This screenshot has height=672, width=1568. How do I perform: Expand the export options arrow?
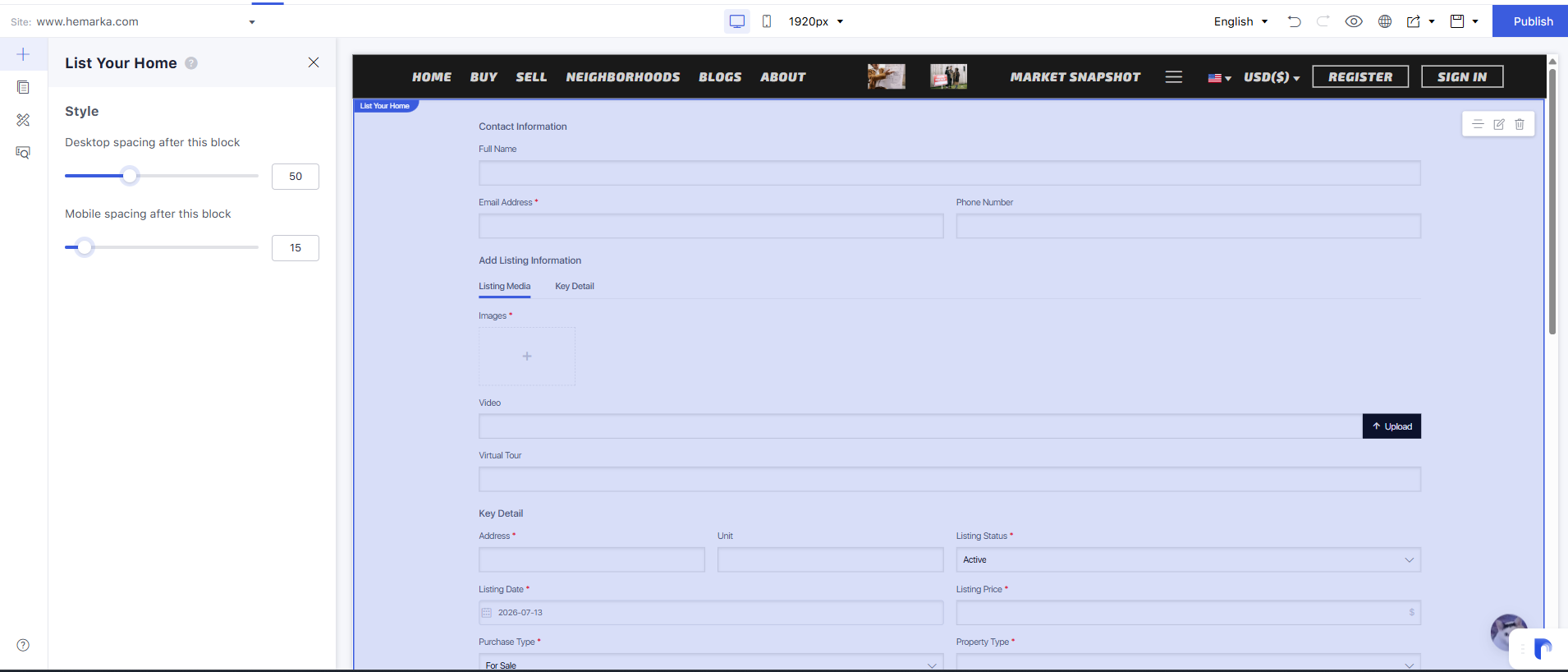[x=1432, y=21]
